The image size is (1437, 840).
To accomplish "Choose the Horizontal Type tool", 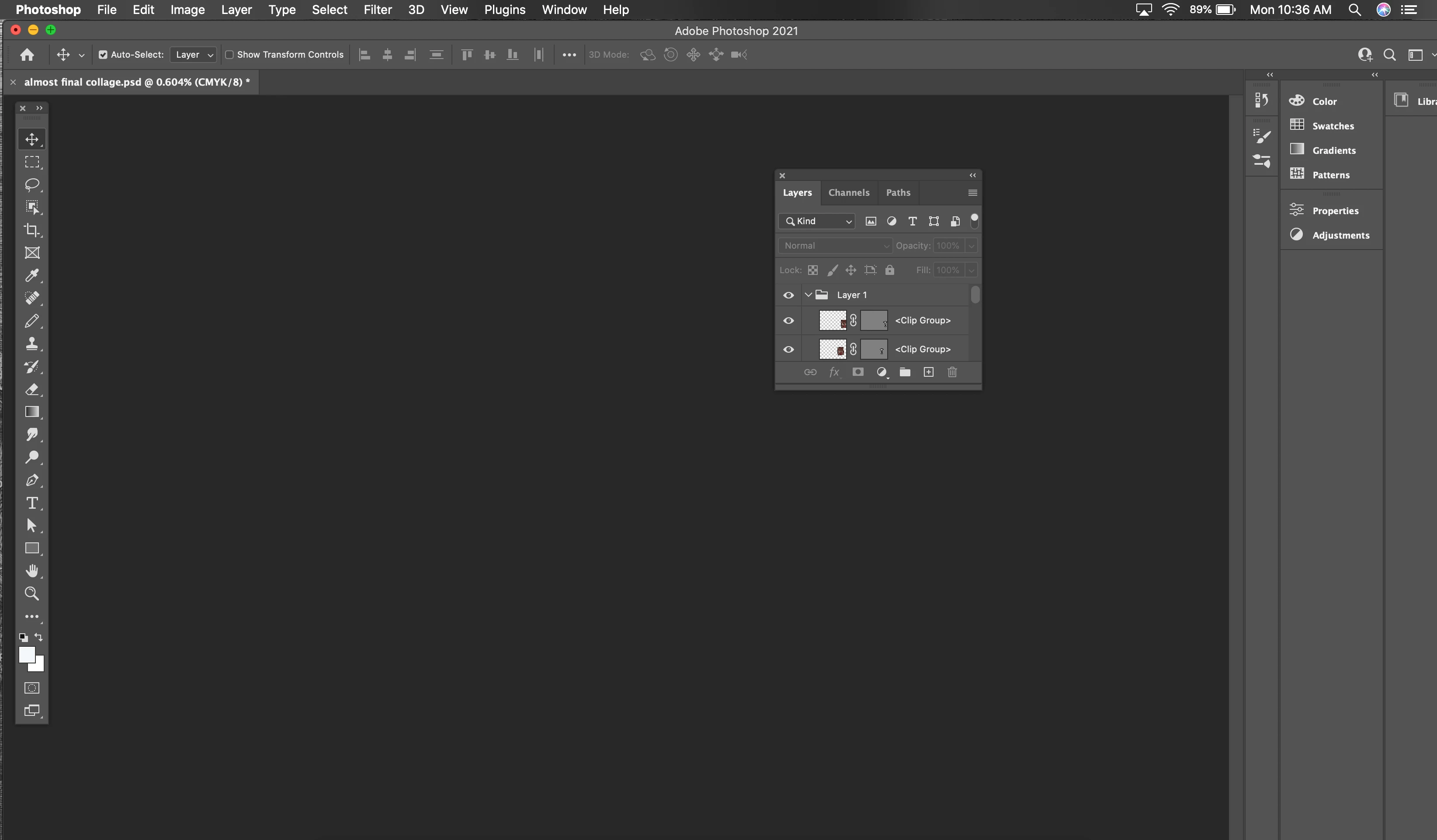I will (32, 503).
